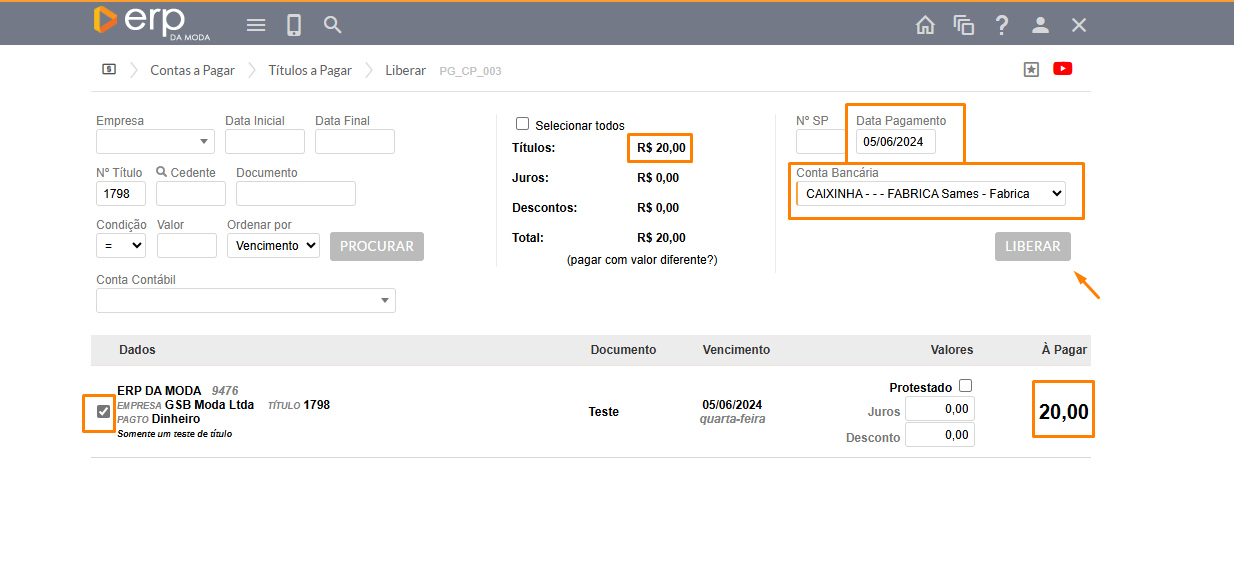1234x578 pixels.
Task: Open the search magnifier in header
Action: tap(333, 25)
